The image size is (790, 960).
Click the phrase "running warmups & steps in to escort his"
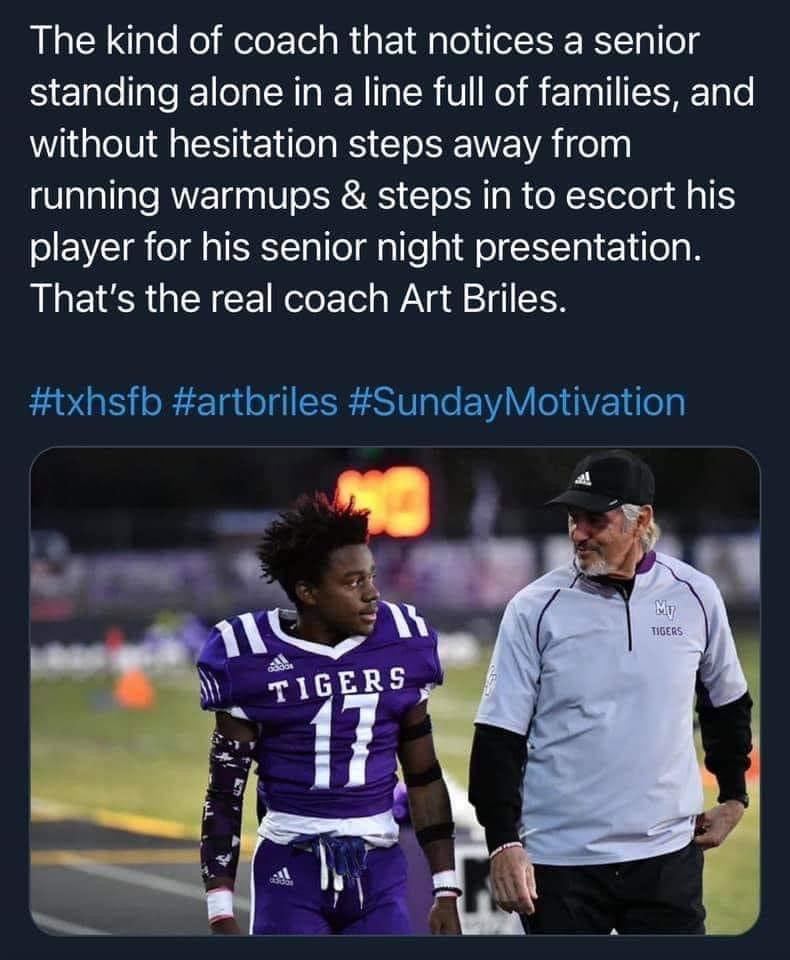382,197
